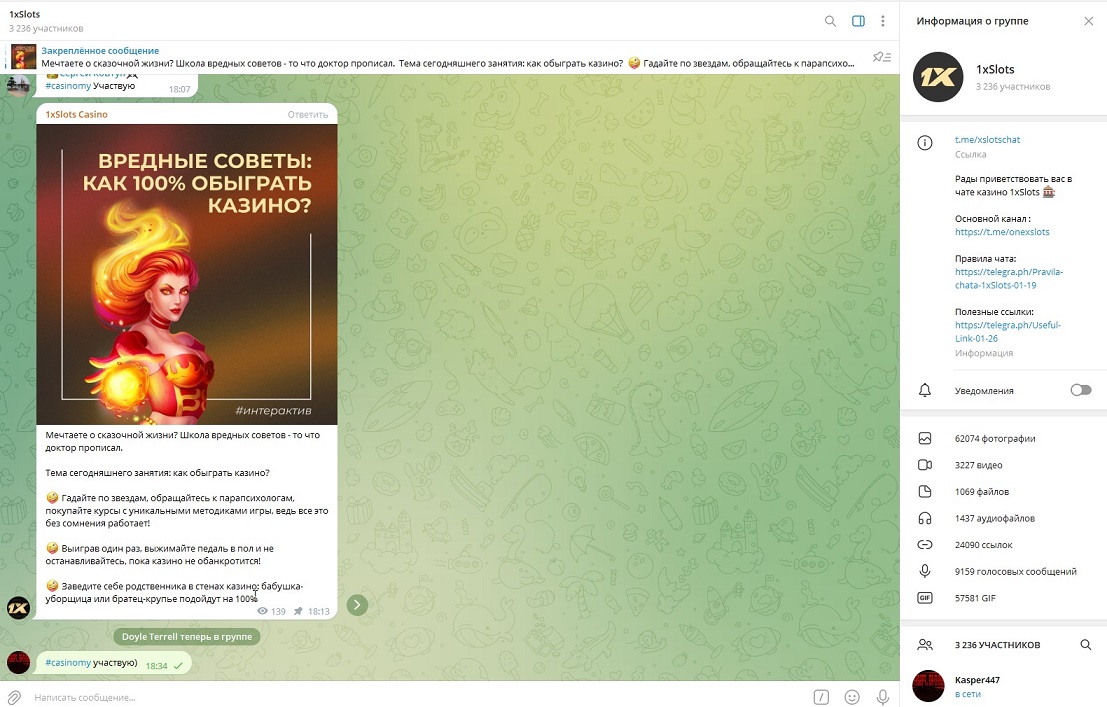Open bot commands slash icon
Image resolution: width=1107 pixels, height=707 pixels.
tap(821, 697)
